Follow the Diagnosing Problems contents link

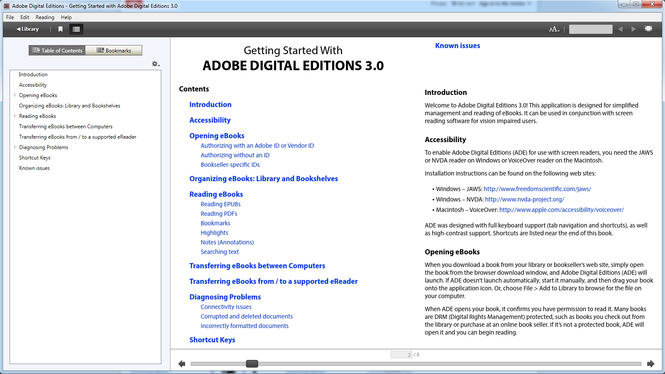point(225,297)
